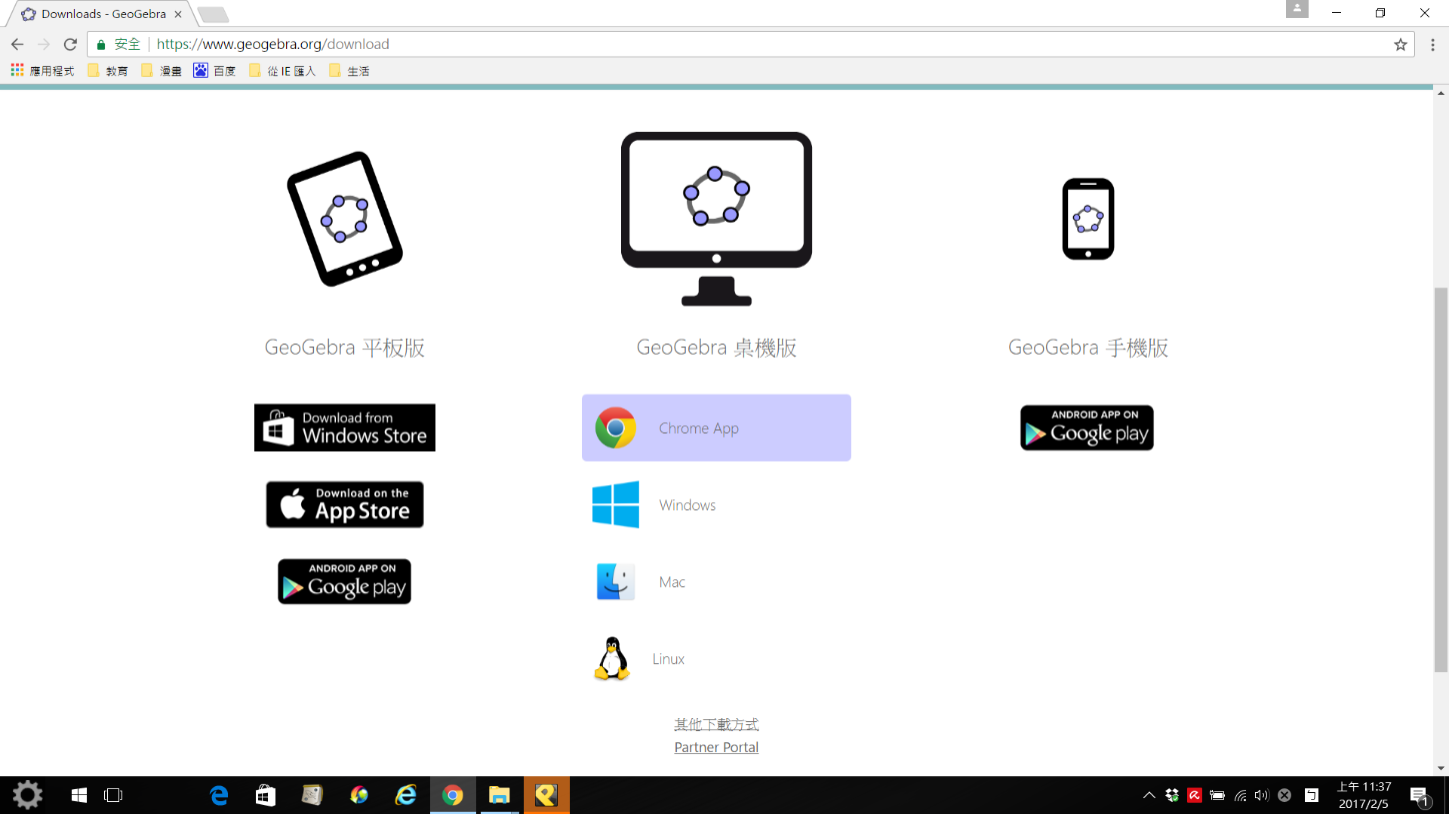Click the address bar URL field
Image resolution: width=1449 pixels, height=814 pixels.
click(x=750, y=44)
